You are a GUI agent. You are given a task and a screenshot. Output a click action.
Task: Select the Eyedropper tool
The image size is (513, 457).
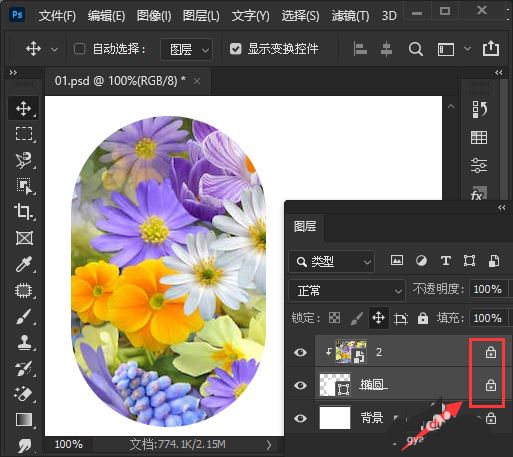[24, 264]
